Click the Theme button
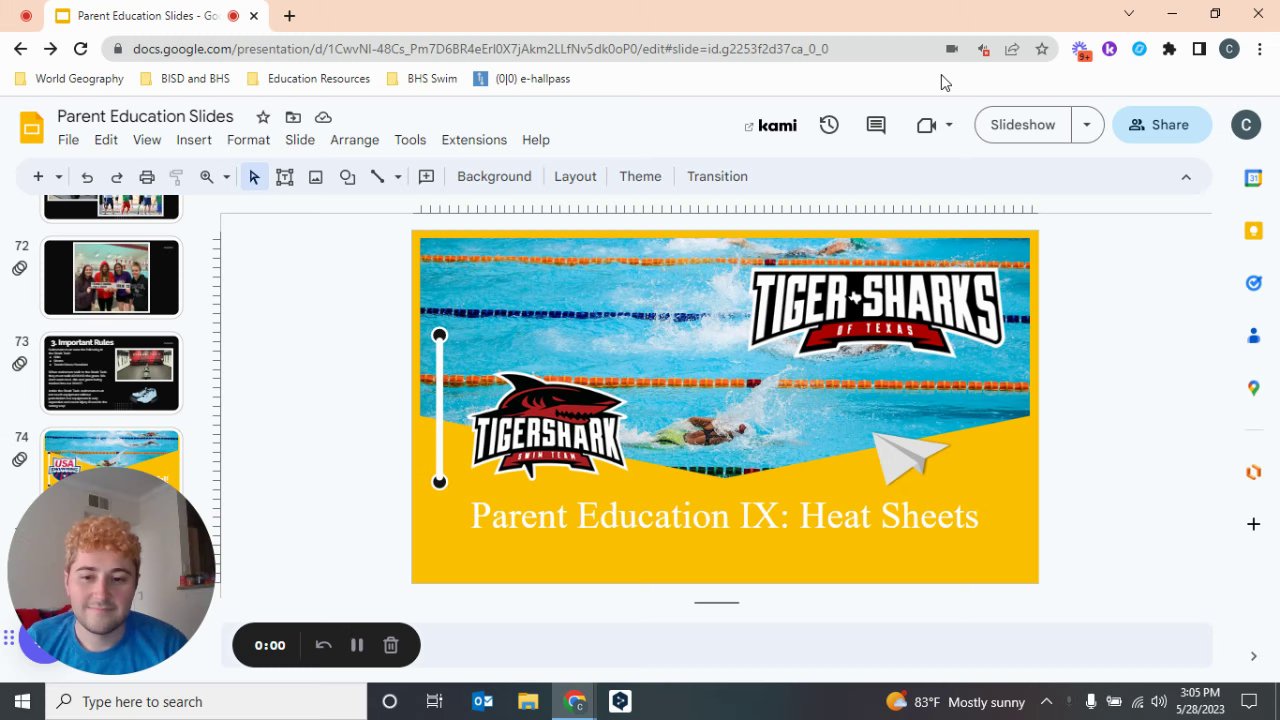 [640, 177]
